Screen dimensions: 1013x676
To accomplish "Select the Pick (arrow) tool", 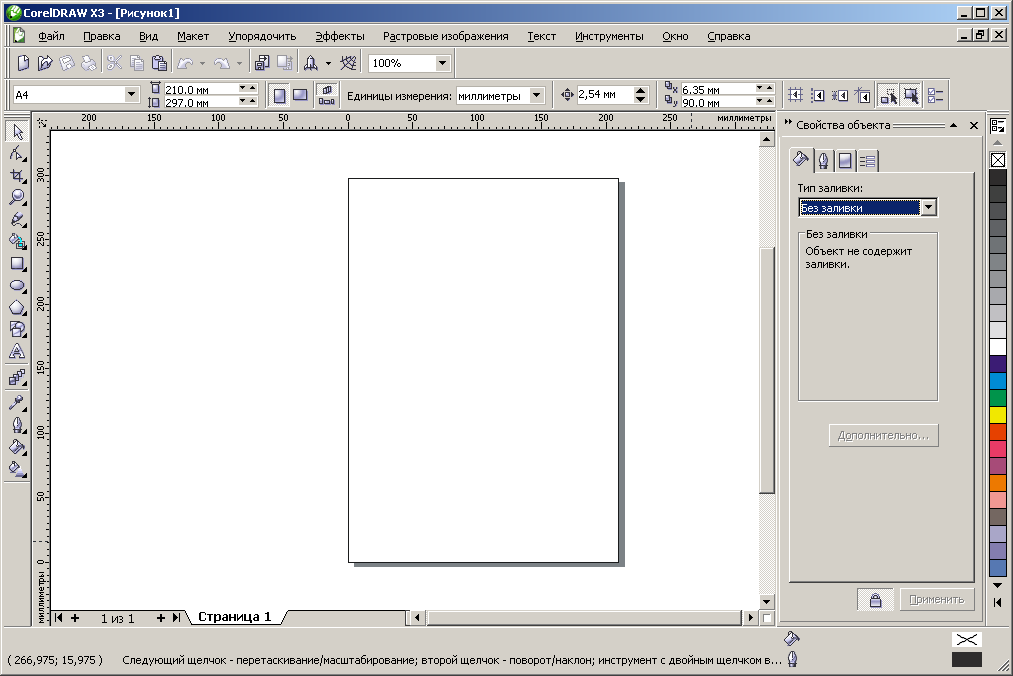I will pyautogui.click(x=17, y=132).
